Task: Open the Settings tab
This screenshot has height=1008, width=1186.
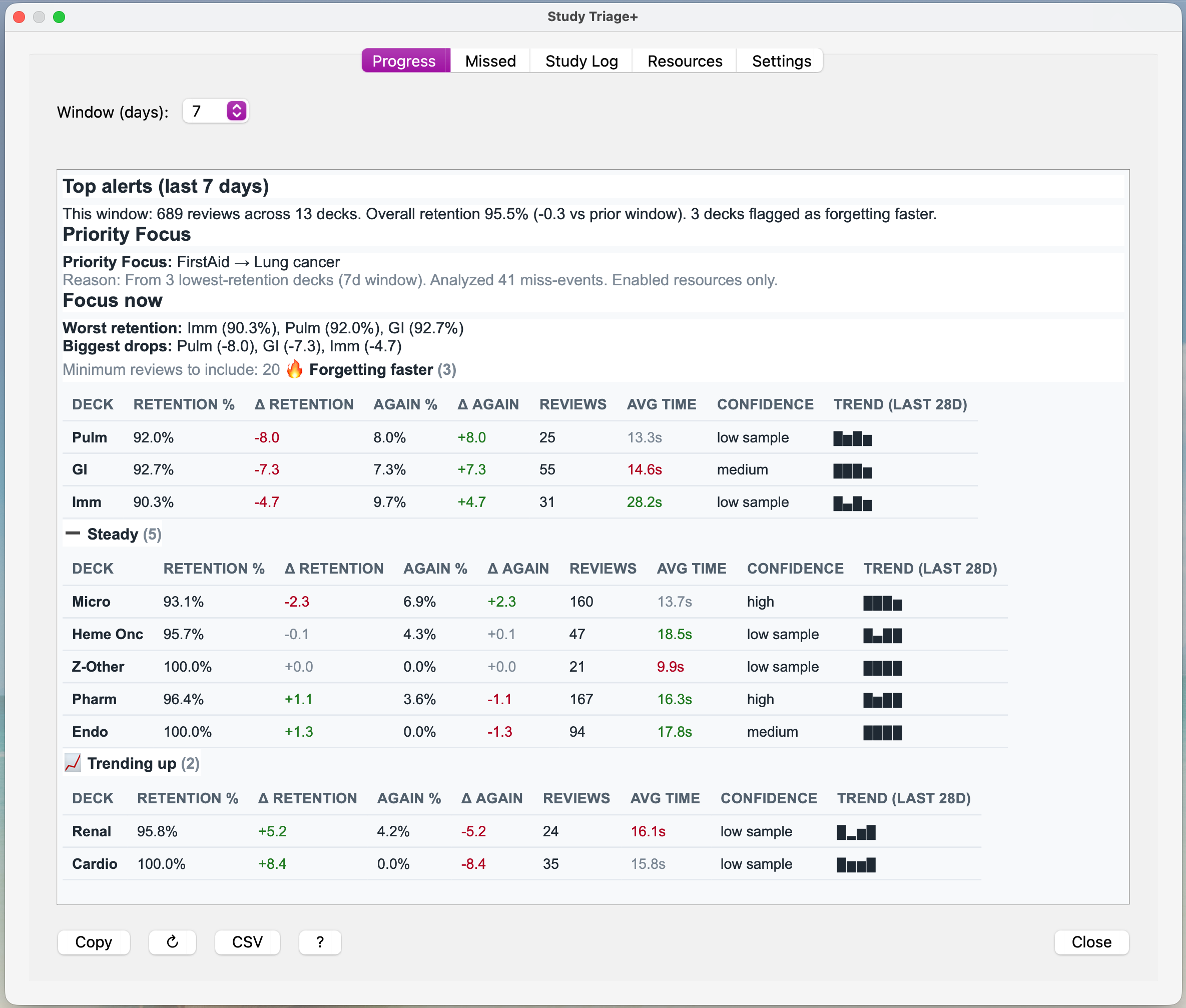Action: [781, 61]
